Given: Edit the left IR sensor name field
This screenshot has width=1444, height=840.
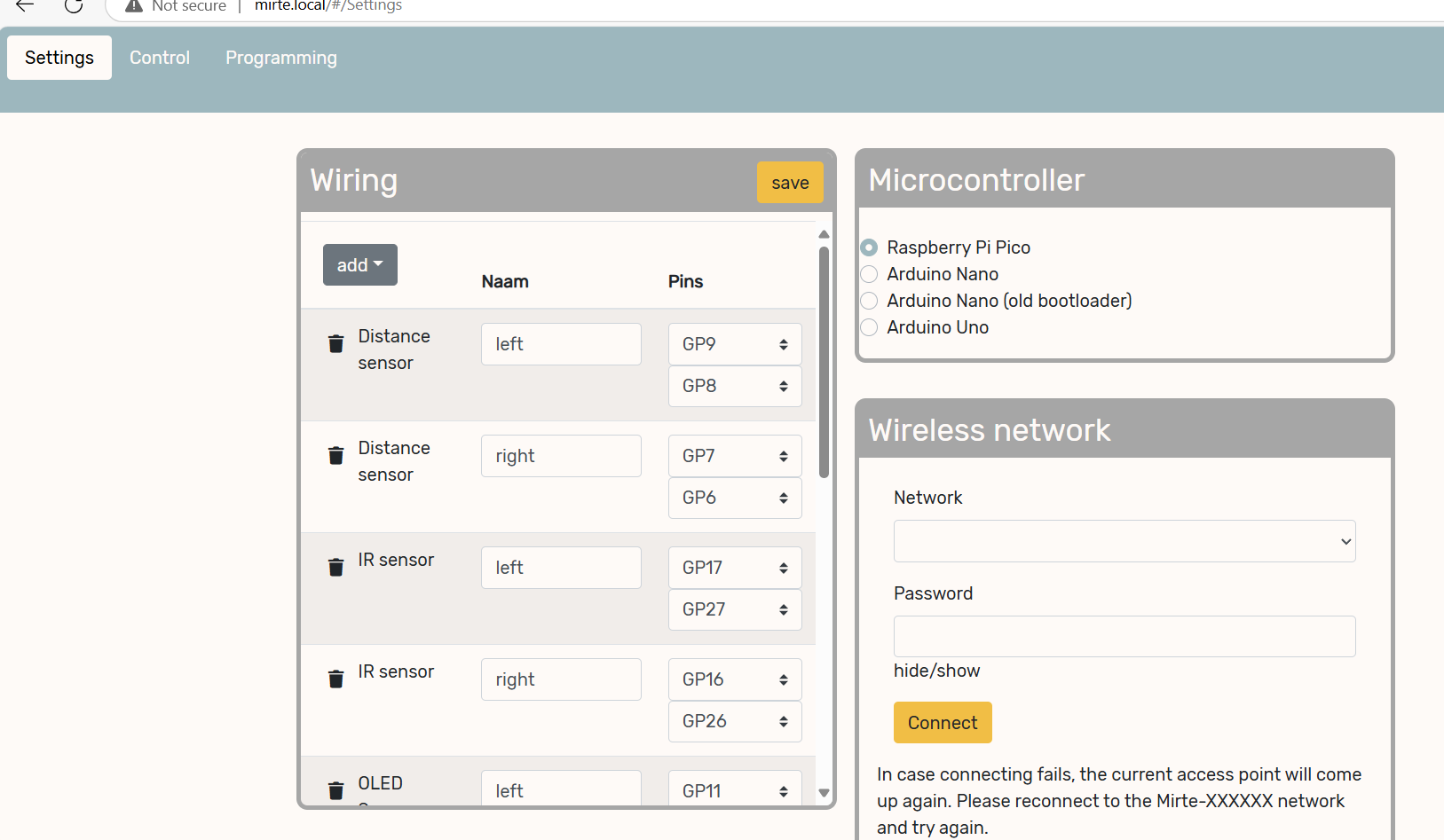Looking at the screenshot, I should click(x=561, y=568).
